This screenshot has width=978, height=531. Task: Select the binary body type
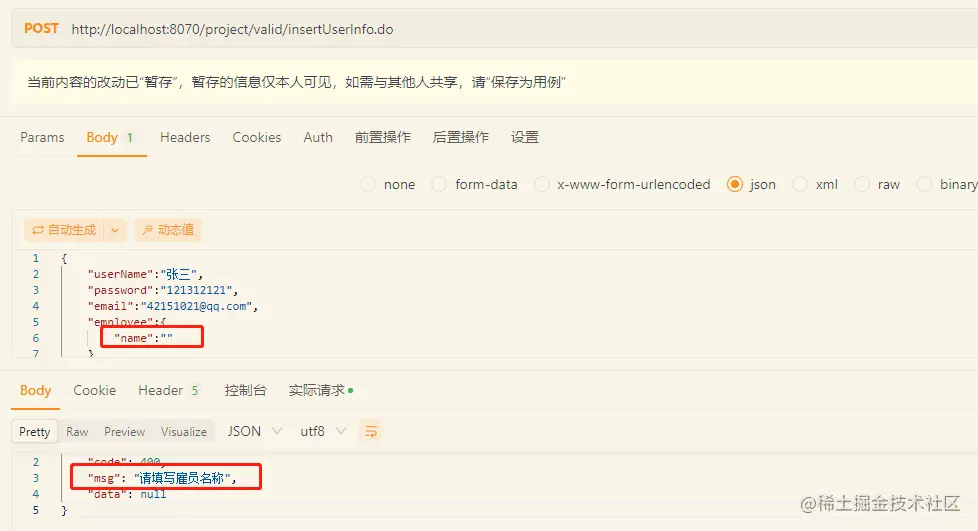click(947, 184)
